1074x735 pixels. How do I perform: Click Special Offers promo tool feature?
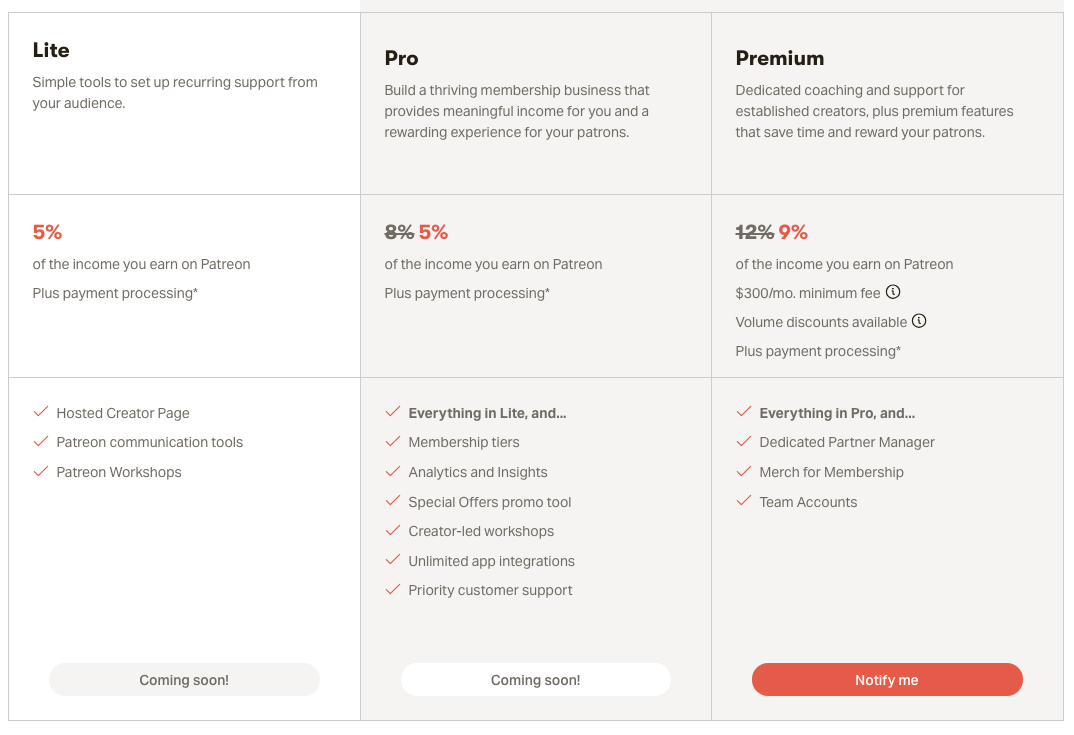490,502
